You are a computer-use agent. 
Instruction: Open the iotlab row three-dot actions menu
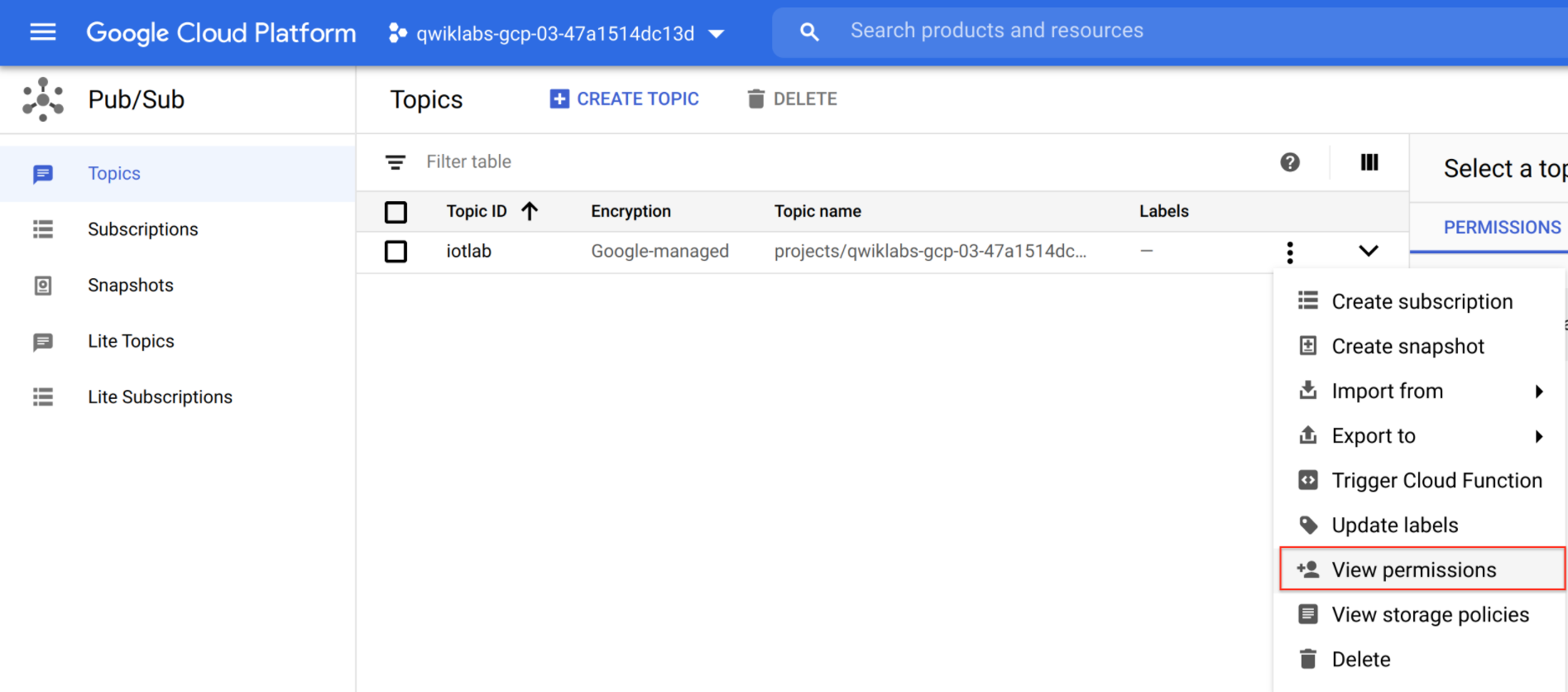(1290, 252)
